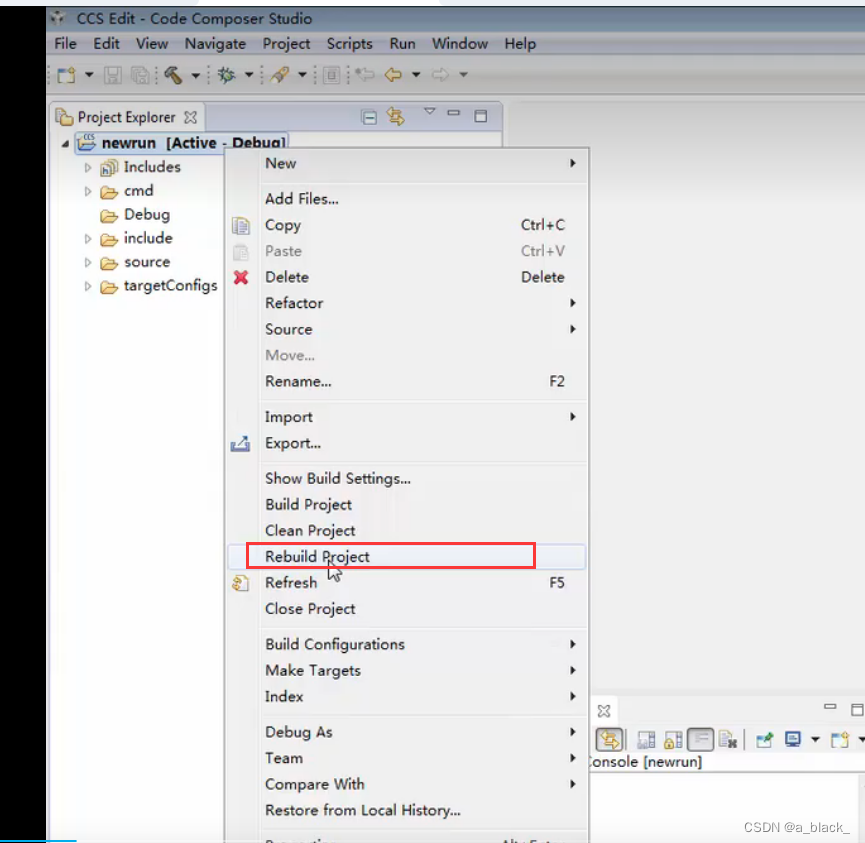Toggle Link with Editor in Project Explorer
Image resolution: width=865 pixels, height=843 pixels.
coord(396,116)
